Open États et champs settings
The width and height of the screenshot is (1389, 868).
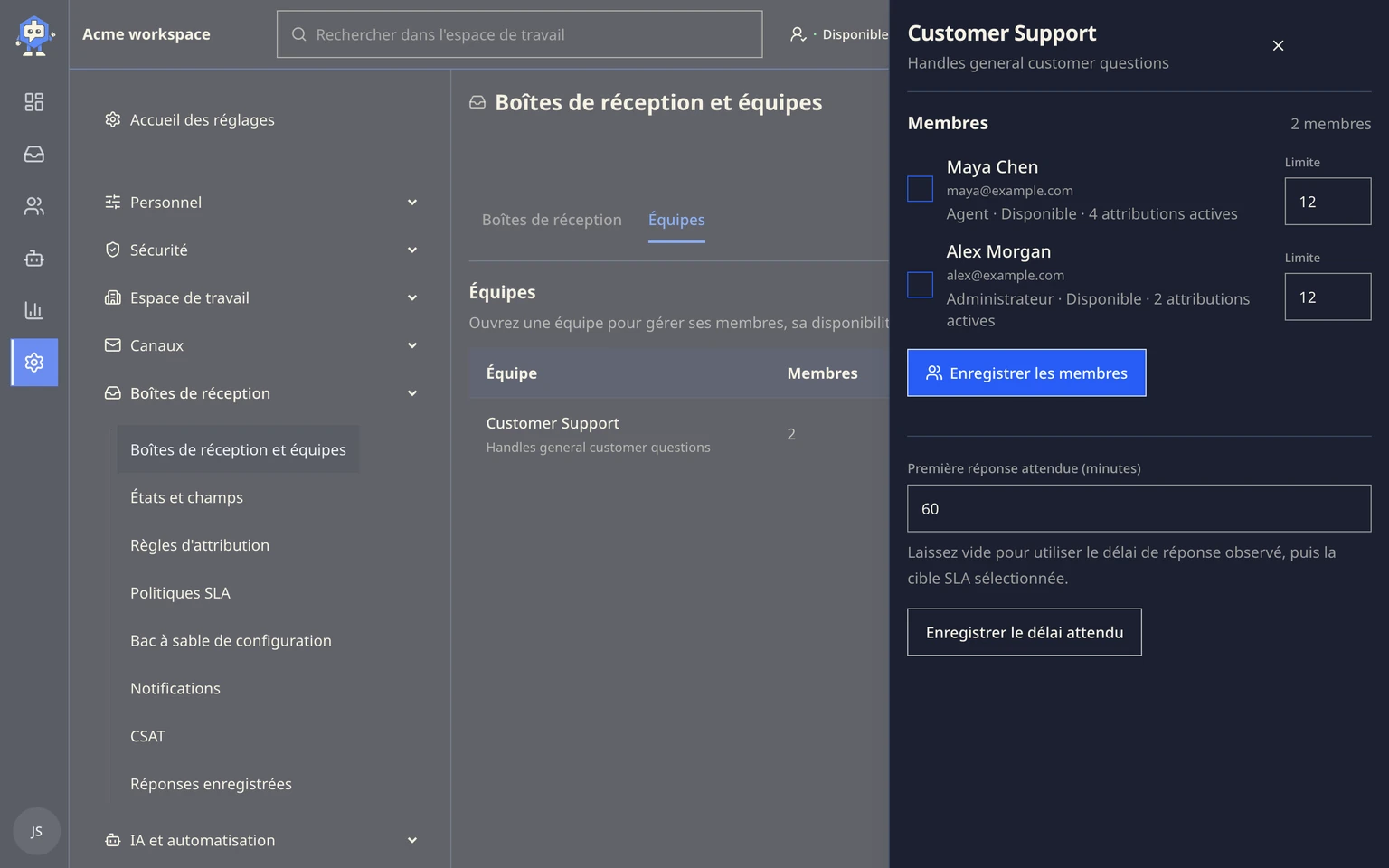tap(186, 497)
